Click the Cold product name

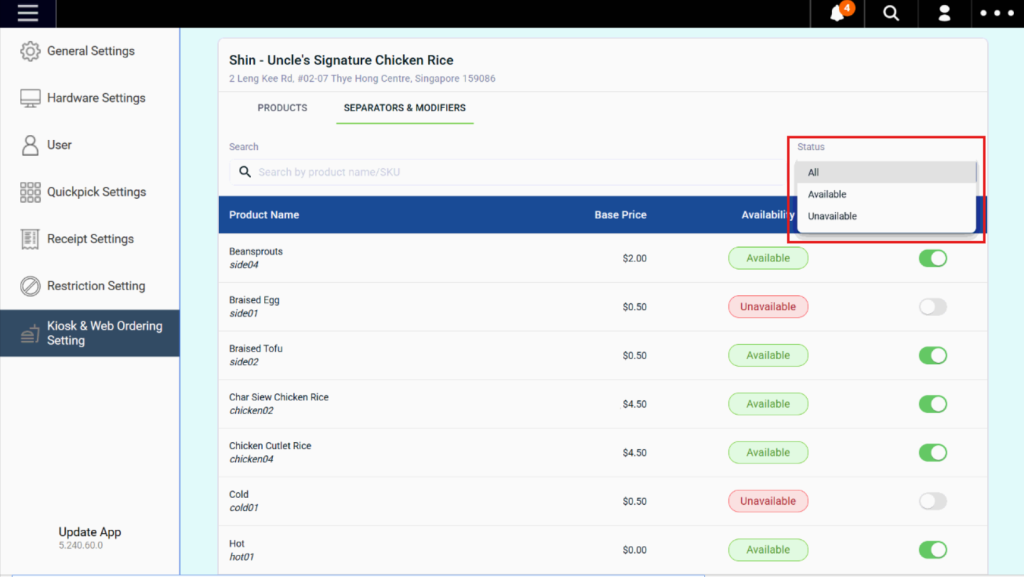[x=239, y=494]
